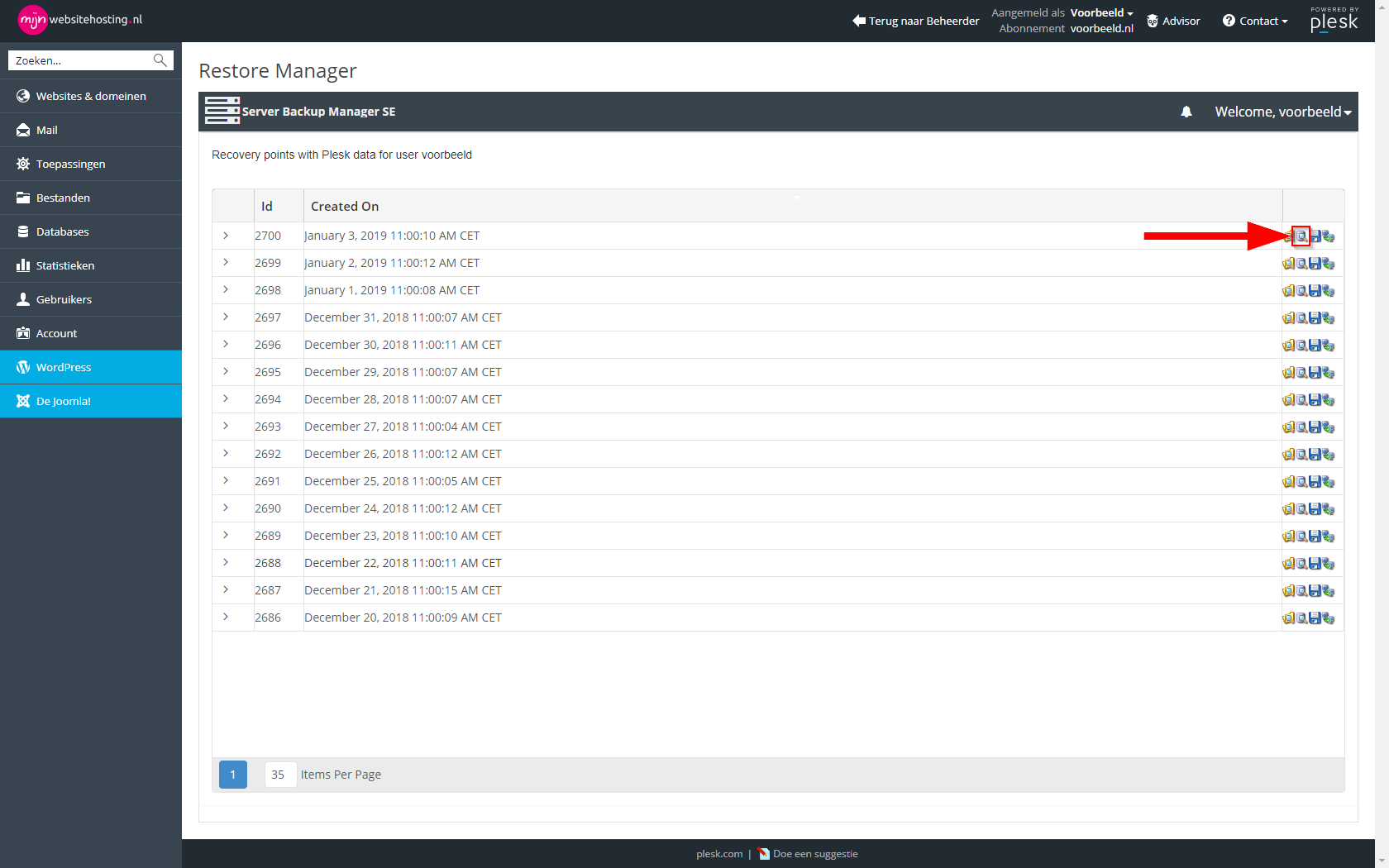Click Doe een suggestie link
This screenshot has width=1389, height=868.
[808, 854]
